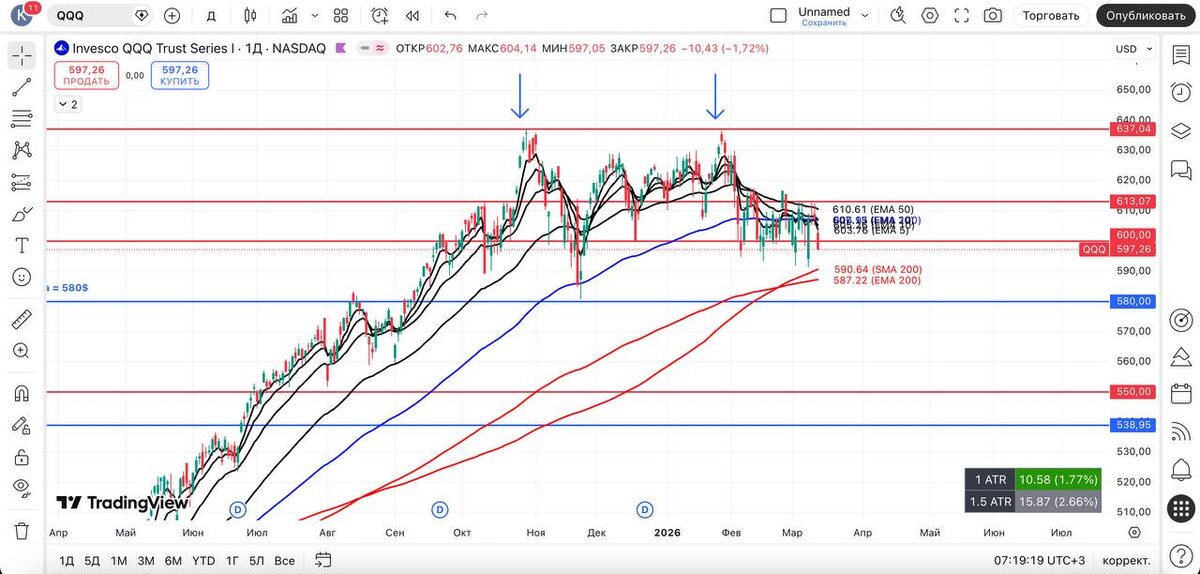Select the trend line drawing tool
Image resolution: width=1200 pixels, height=574 pixels.
point(22,87)
